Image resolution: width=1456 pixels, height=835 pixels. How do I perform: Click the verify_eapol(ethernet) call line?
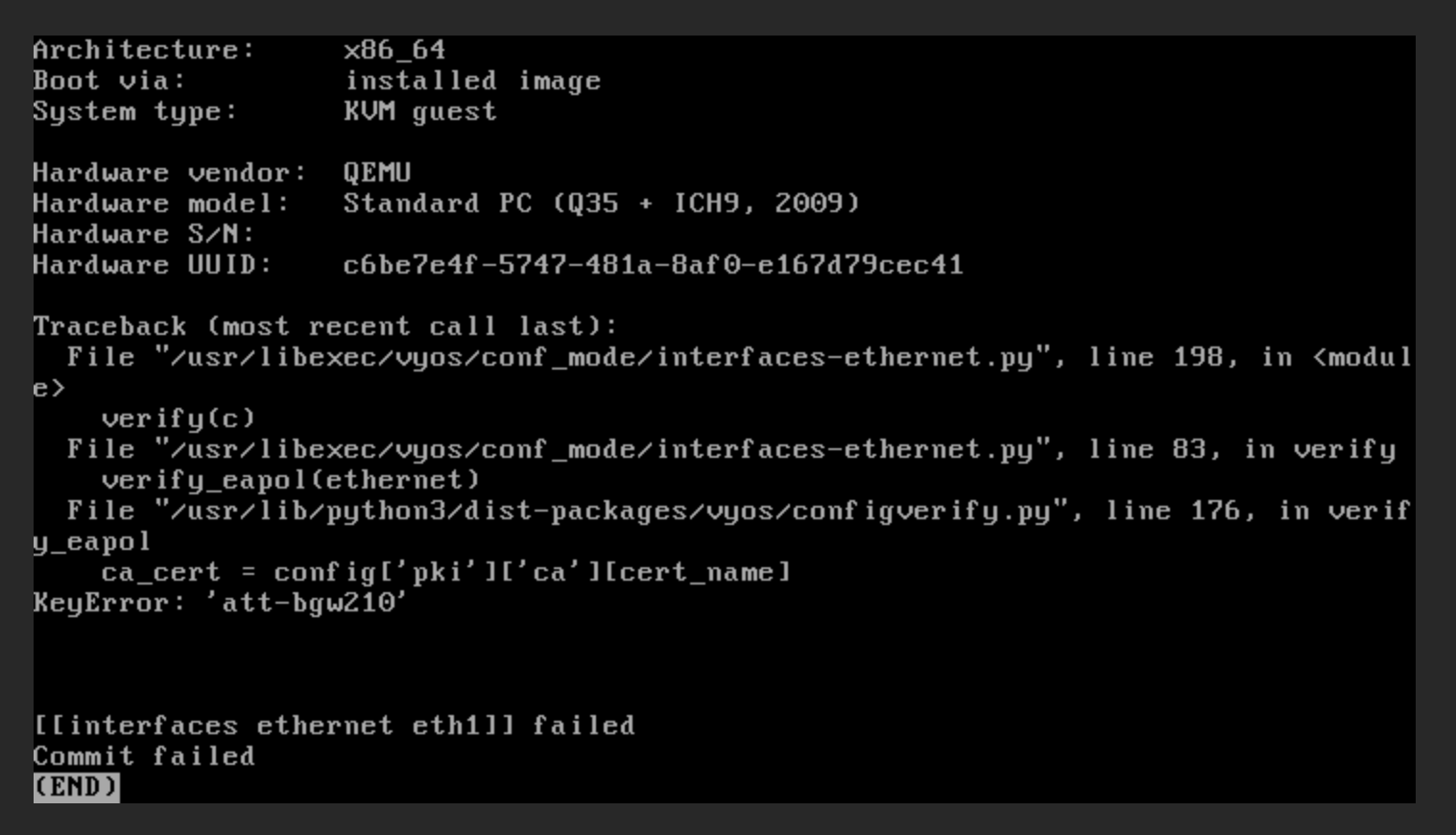(290, 481)
